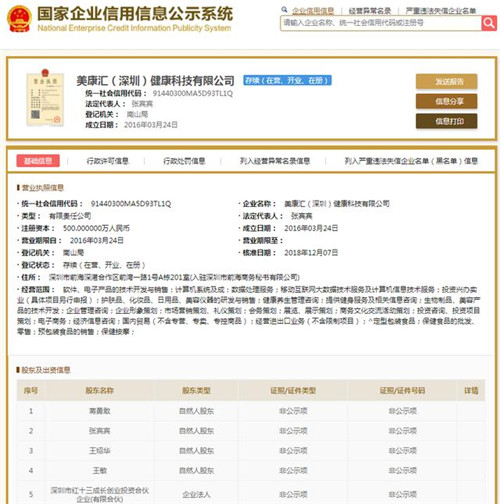Viewport: 500px width, 504px height.
Task: Click the shareholder name in row 1
Action: pos(99,411)
